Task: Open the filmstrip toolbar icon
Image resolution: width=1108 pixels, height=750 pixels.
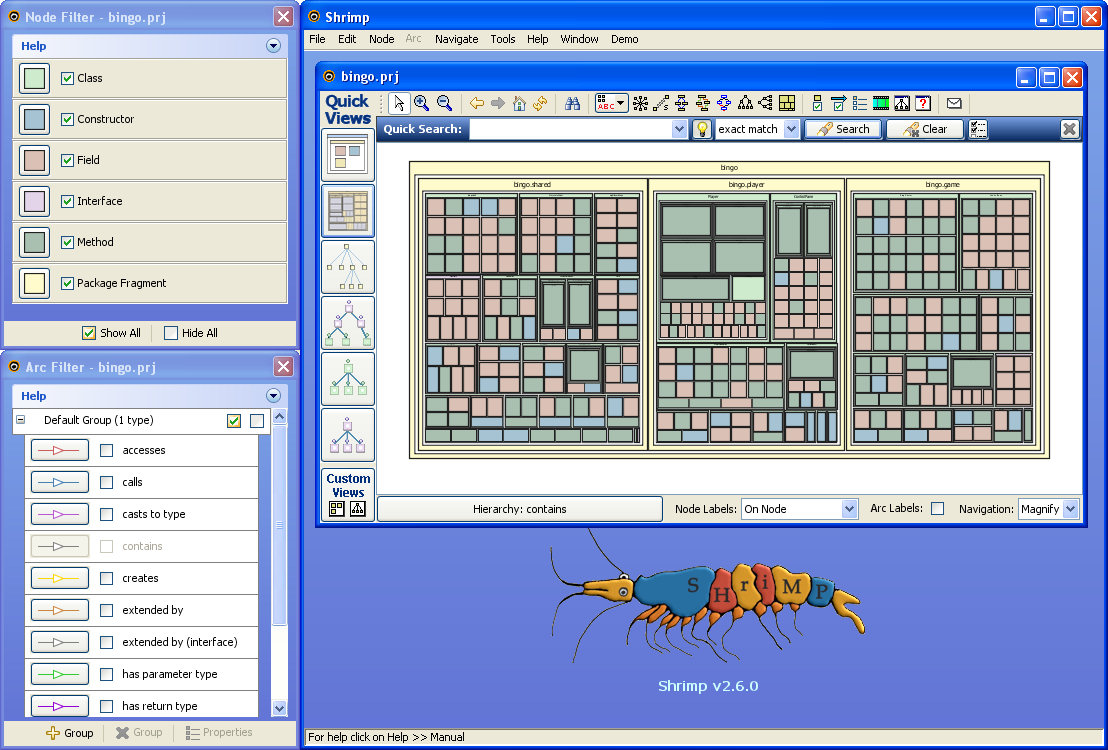Action: point(880,103)
